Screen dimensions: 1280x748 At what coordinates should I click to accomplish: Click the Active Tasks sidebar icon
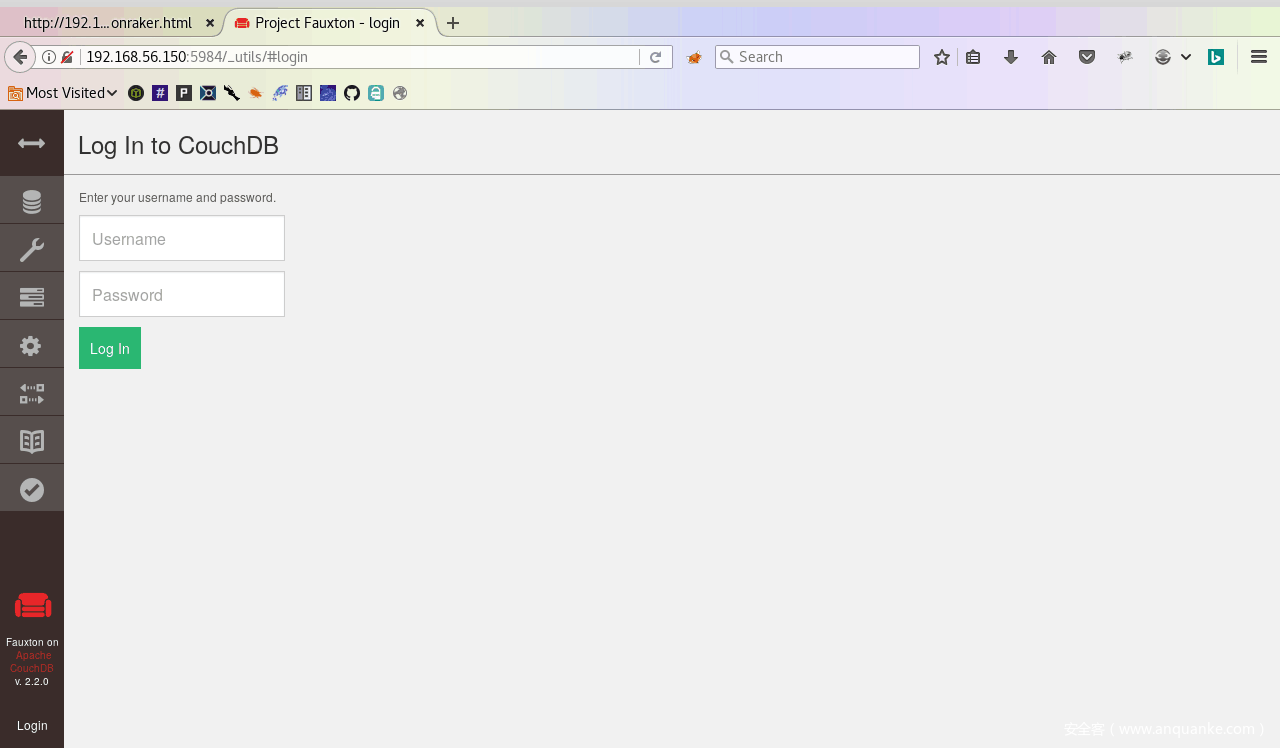click(x=31, y=297)
